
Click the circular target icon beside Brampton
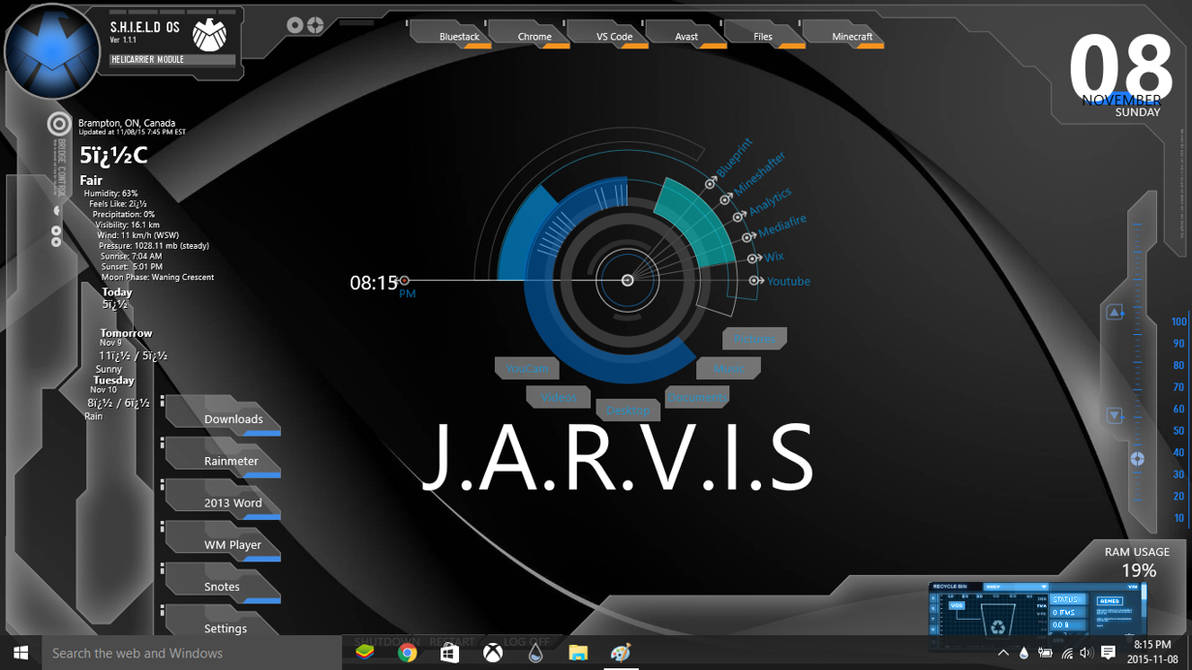point(59,123)
